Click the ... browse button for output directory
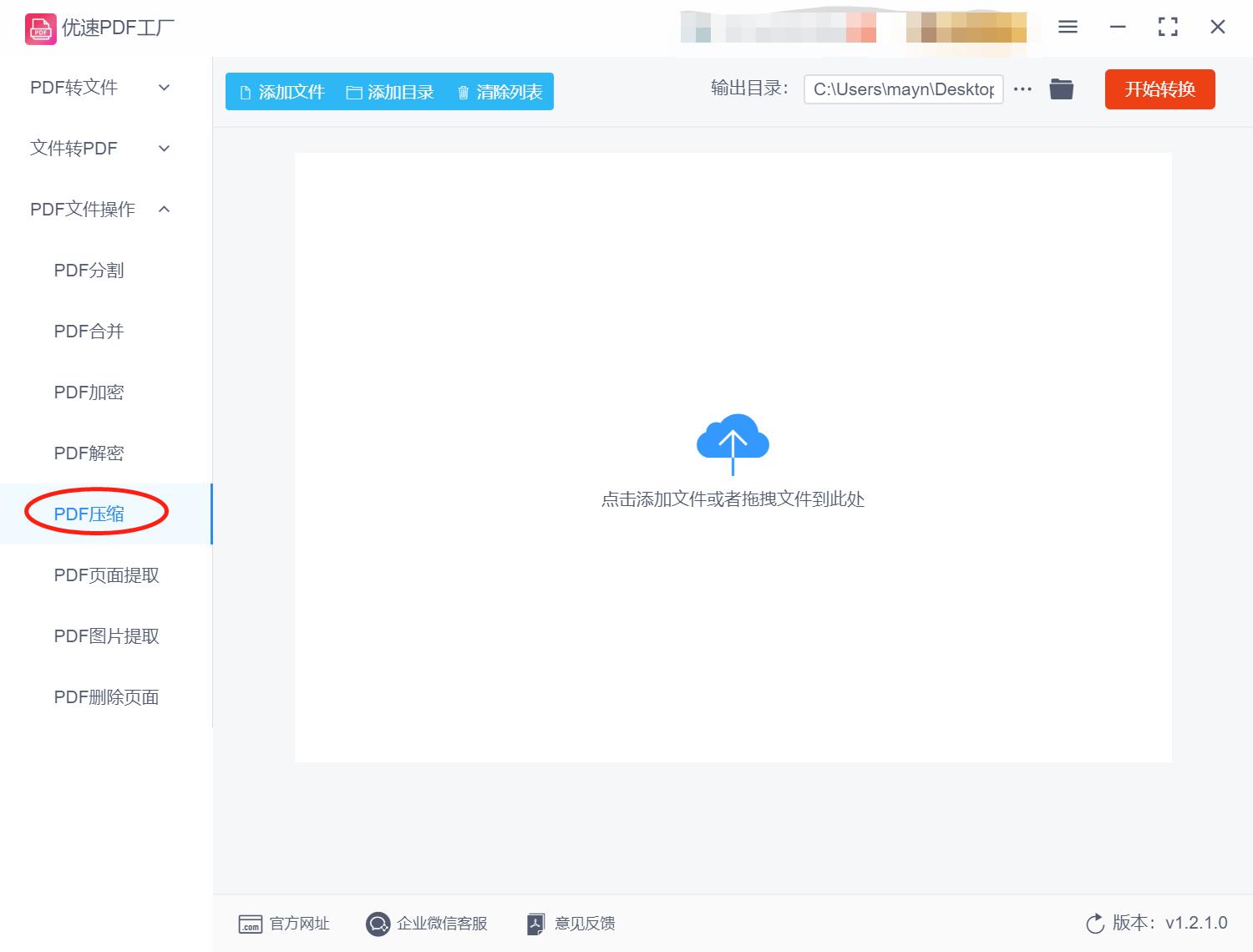The width and height of the screenshot is (1253, 952). click(1022, 89)
